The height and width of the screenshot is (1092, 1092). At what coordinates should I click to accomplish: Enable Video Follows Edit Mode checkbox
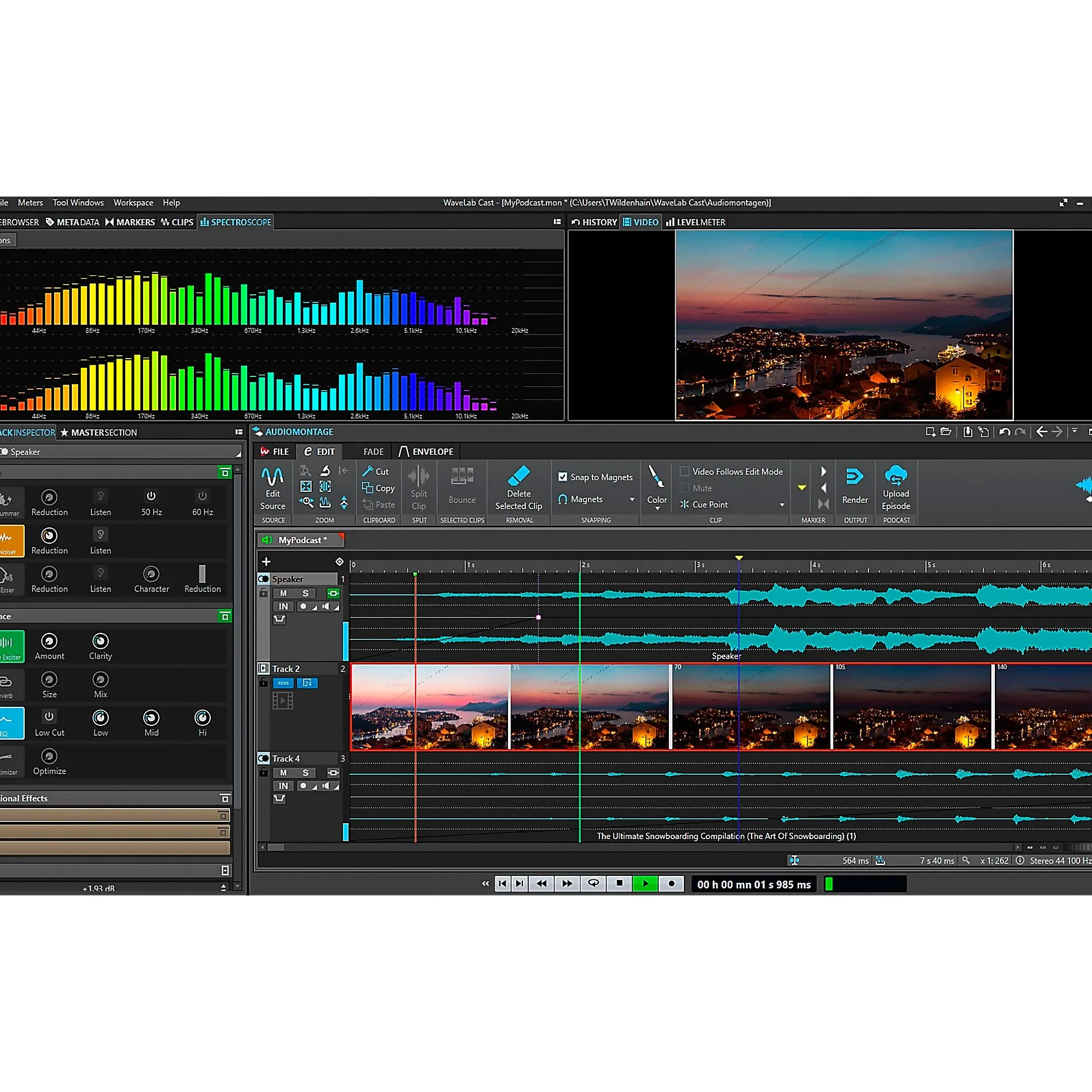685,471
